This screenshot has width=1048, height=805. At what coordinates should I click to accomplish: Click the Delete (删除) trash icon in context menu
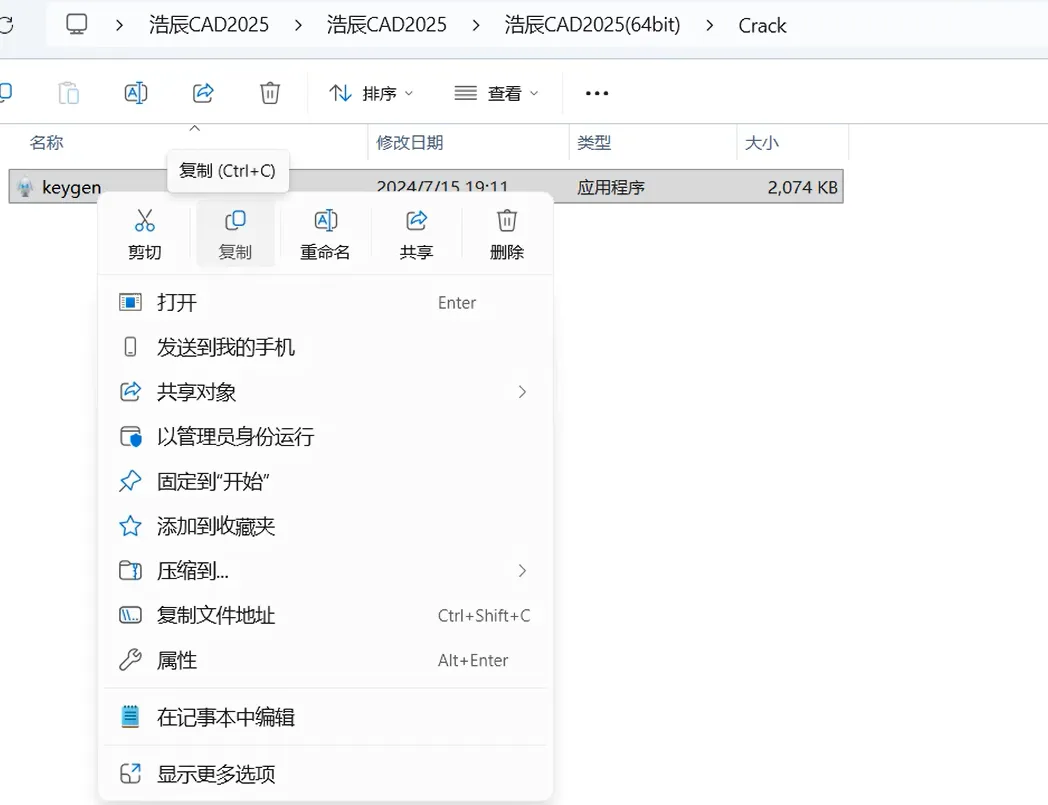click(507, 220)
